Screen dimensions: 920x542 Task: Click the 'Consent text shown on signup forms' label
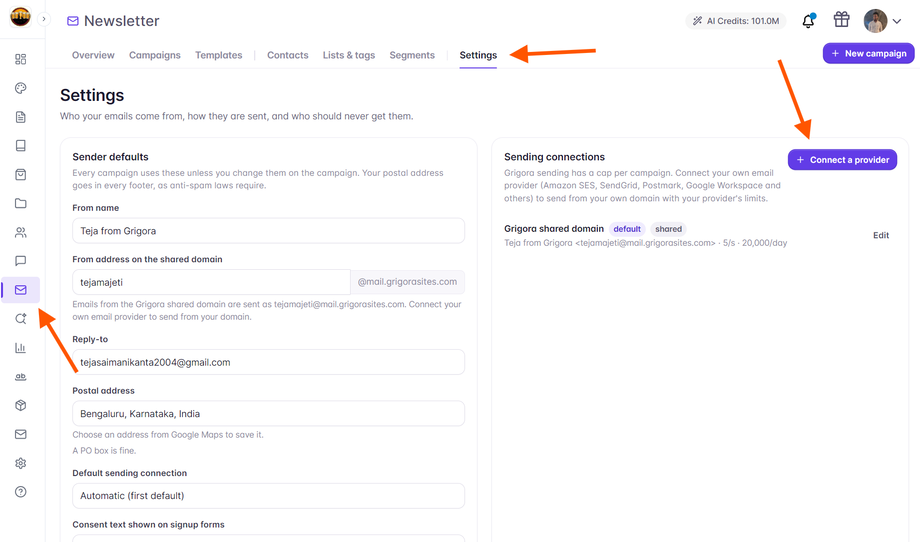(x=148, y=524)
